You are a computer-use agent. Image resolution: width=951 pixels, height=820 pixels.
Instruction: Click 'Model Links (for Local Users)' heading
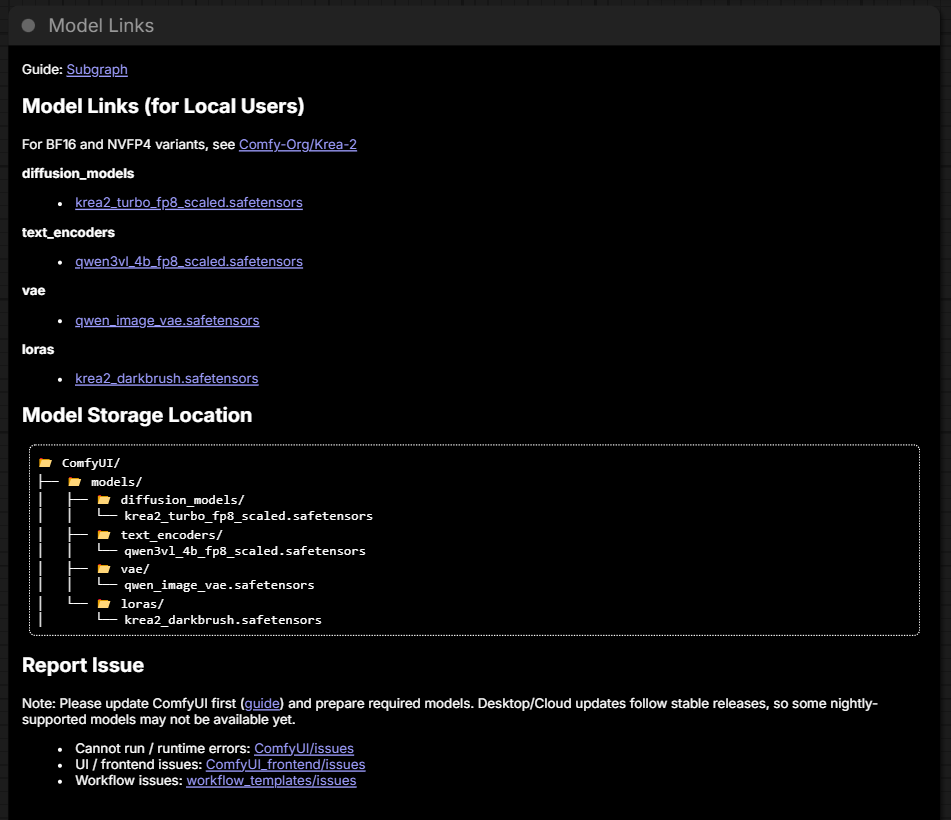163,106
